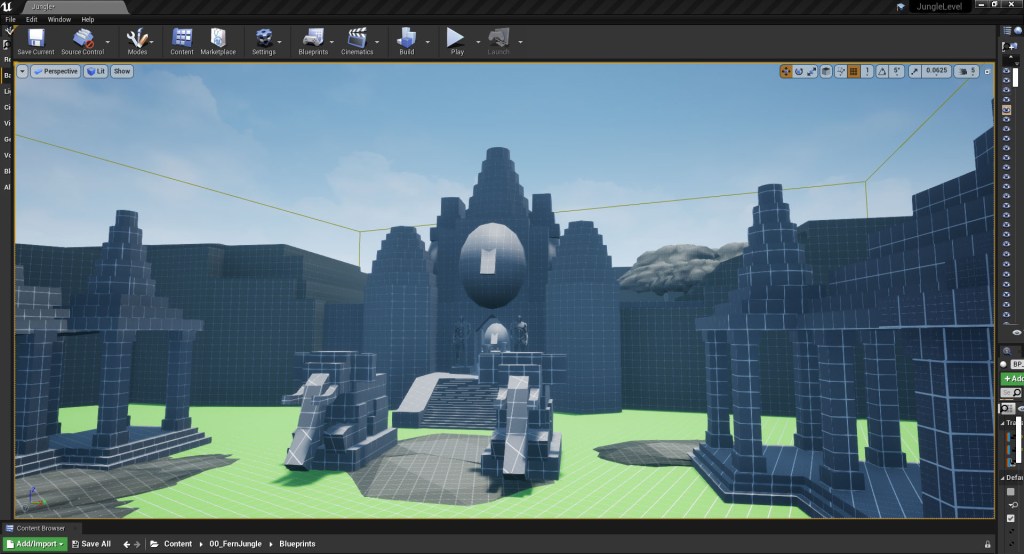The width and height of the screenshot is (1024, 554).
Task: Click the Save All button
Action: click(91, 544)
